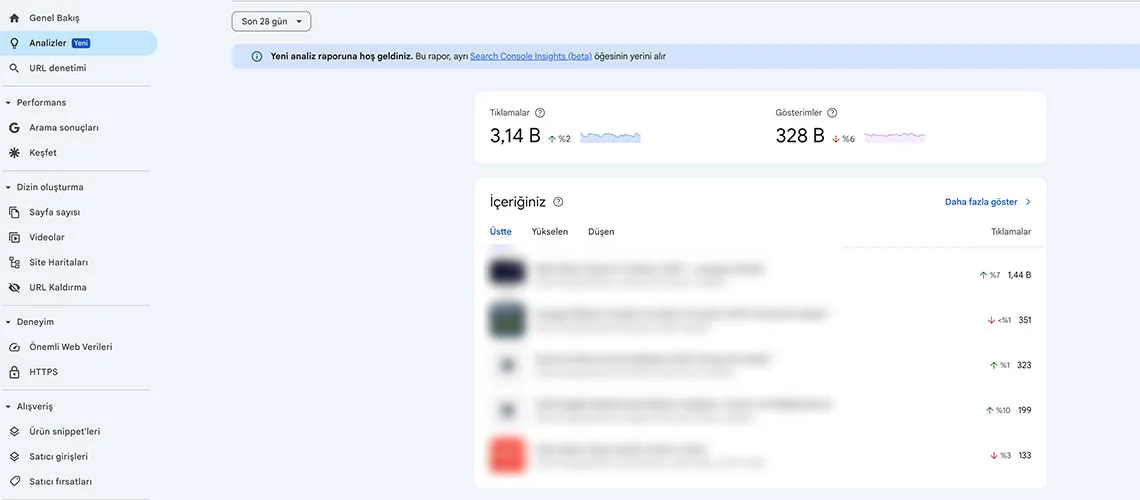The width and height of the screenshot is (1140, 500).
Task: Click help icon next to Gösterimler
Action: click(x=832, y=113)
